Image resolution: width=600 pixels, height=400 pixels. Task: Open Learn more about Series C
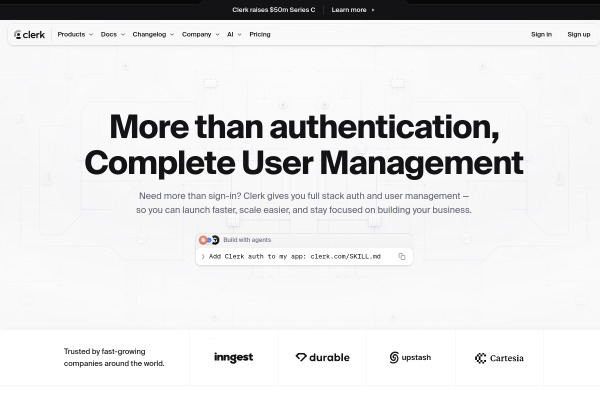tap(353, 10)
